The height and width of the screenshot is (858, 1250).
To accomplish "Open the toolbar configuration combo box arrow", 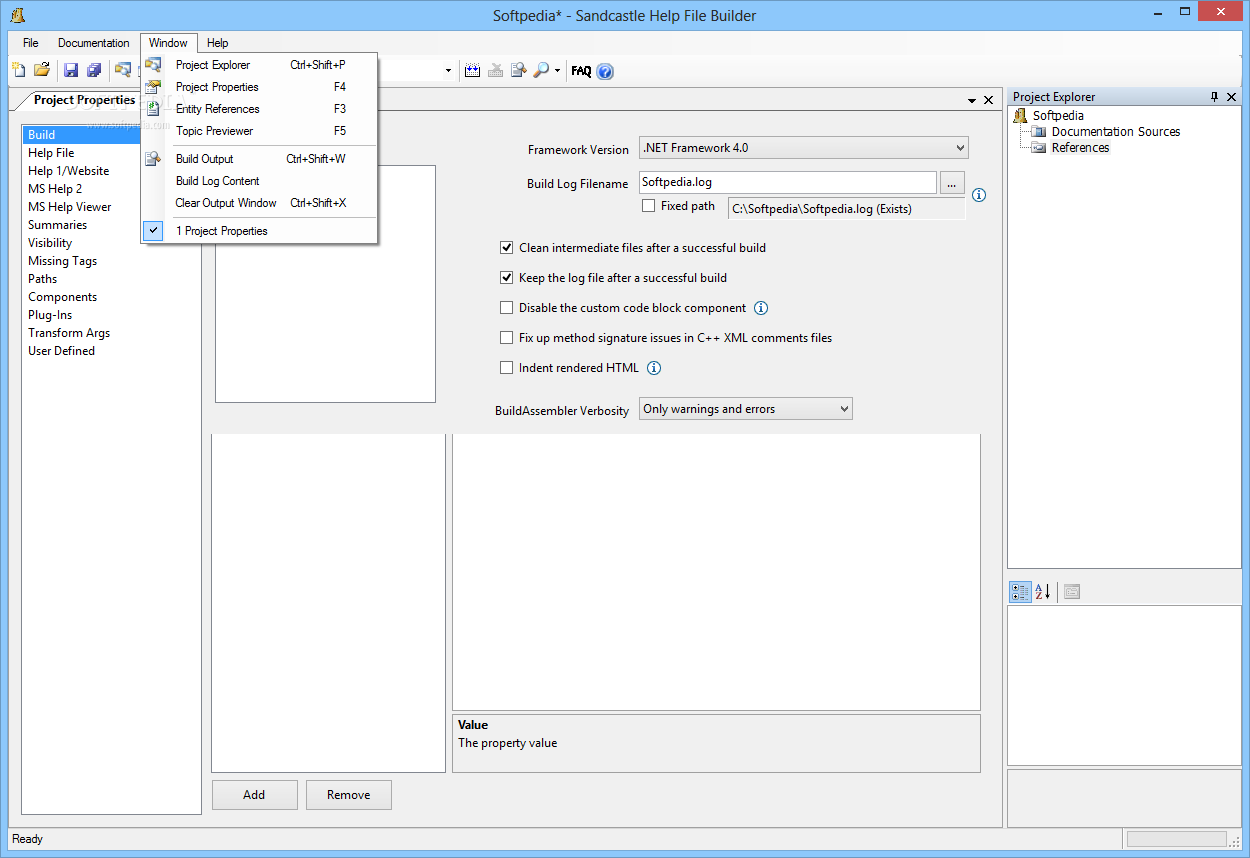I will tap(448, 71).
